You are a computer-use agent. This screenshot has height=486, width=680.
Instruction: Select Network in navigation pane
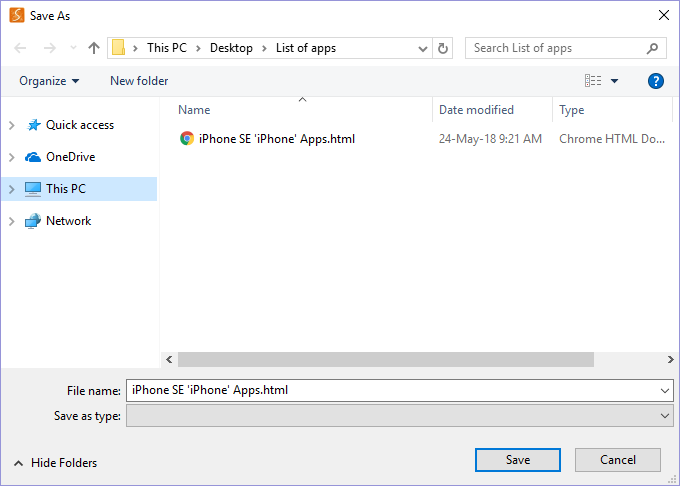click(69, 221)
